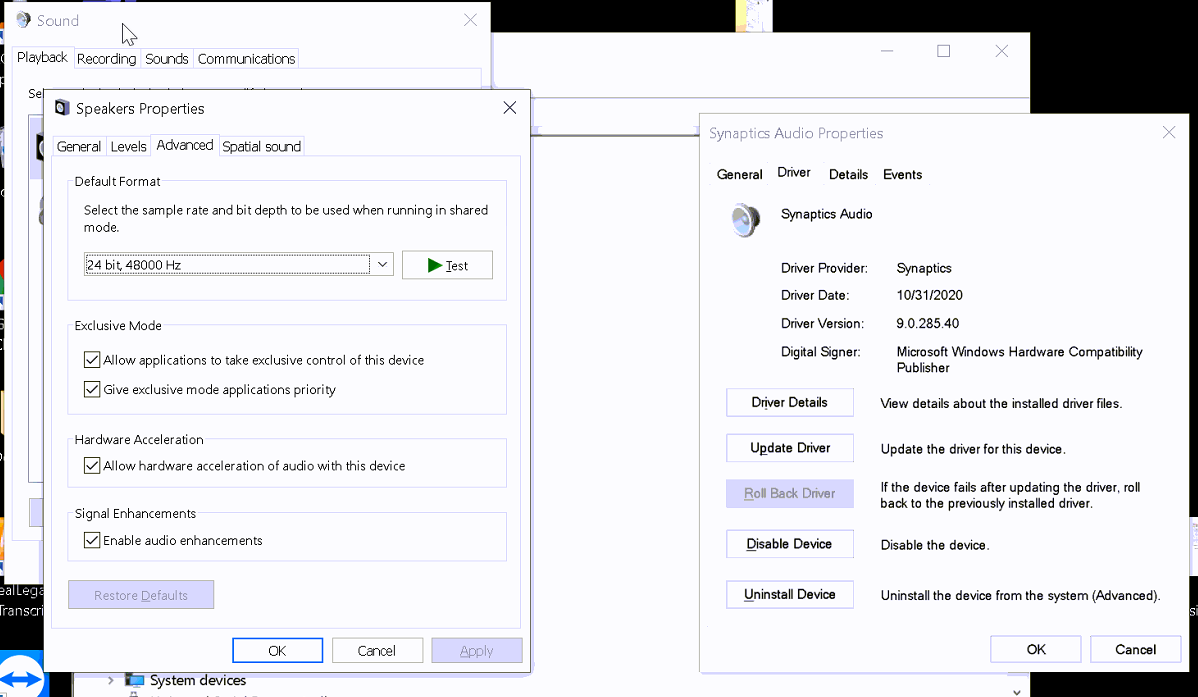Click the Synaptics Audio device name text
The image size is (1198, 697).
826,214
